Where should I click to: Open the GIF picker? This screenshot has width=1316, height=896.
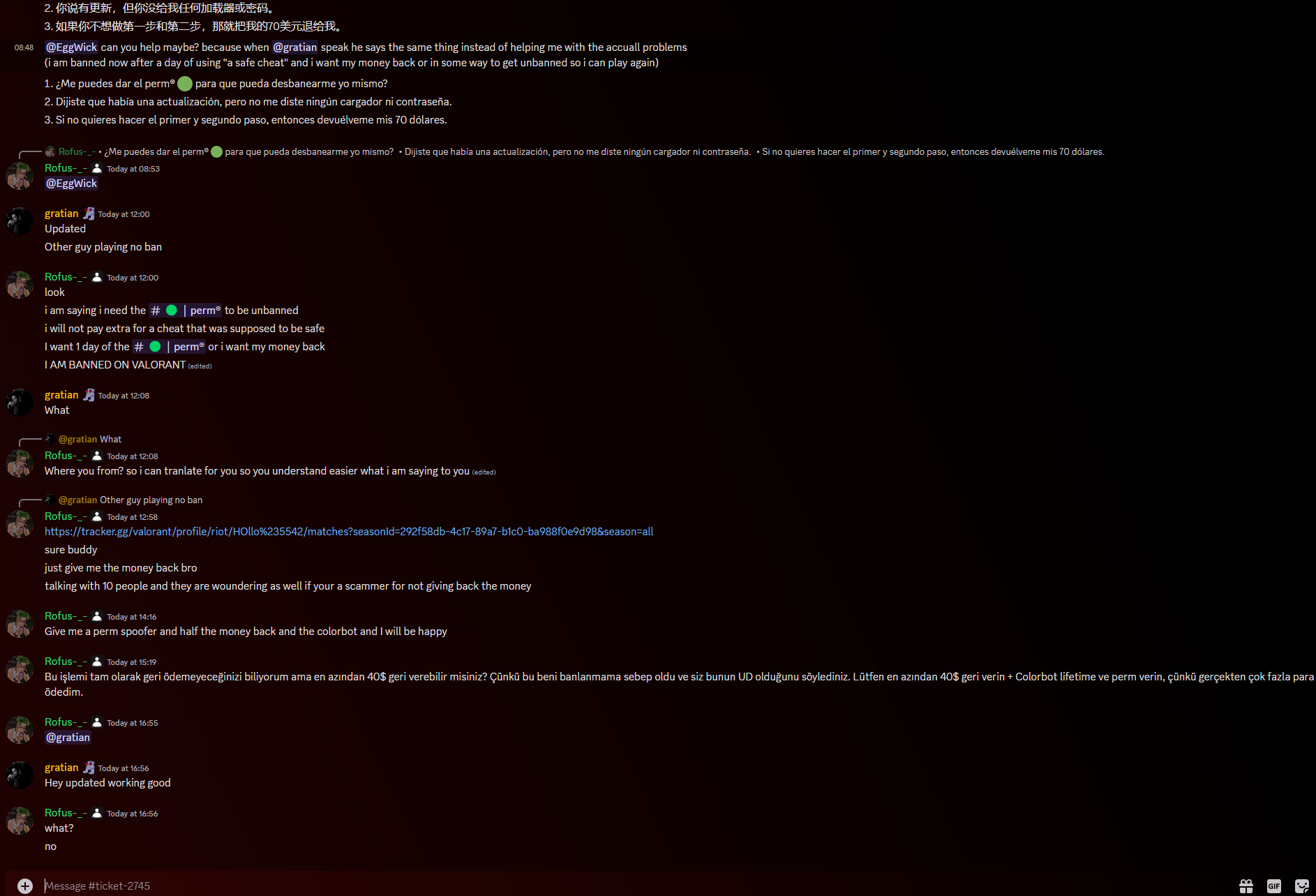coord(1274,886)
